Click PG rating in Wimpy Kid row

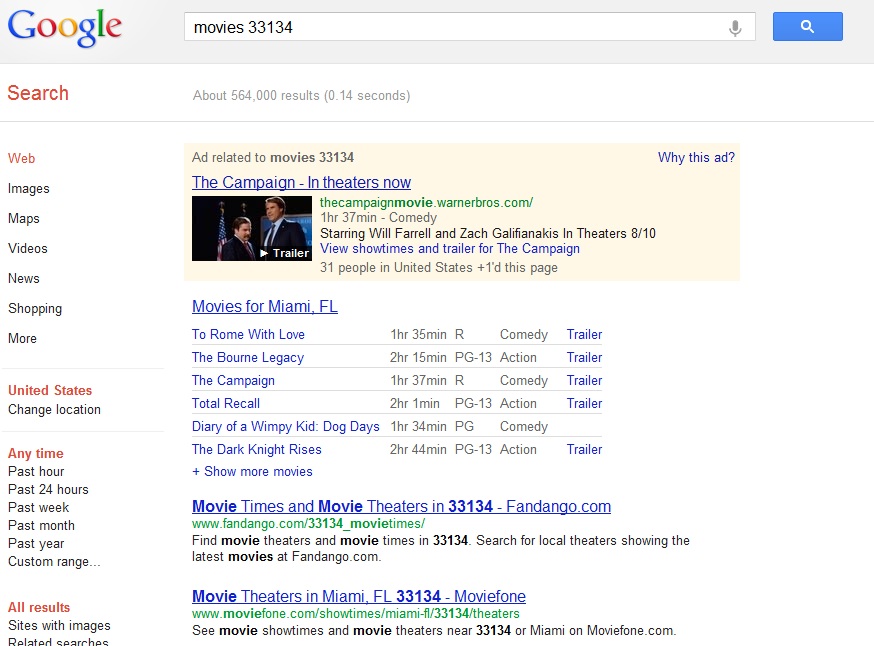[464, 426]
